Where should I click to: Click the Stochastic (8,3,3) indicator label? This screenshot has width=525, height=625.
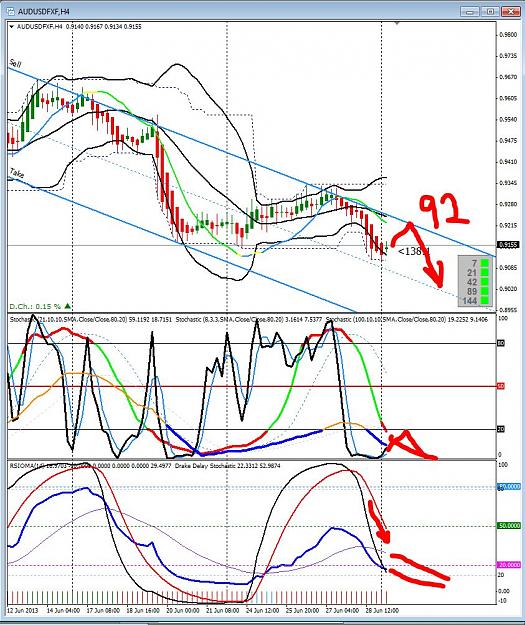click(249, 319)
